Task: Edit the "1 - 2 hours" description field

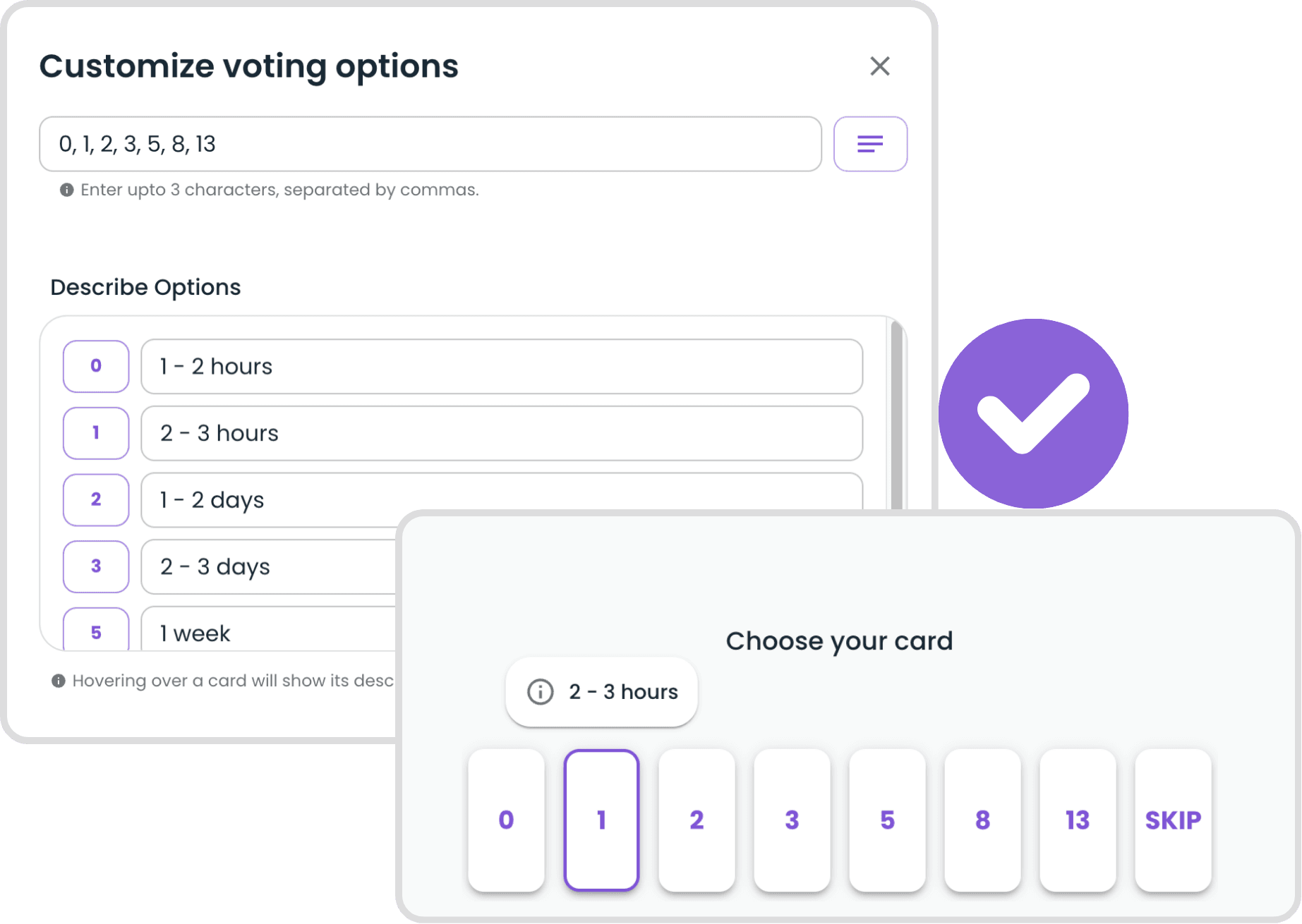Action: pyautogui.click(x=501, y=367)
